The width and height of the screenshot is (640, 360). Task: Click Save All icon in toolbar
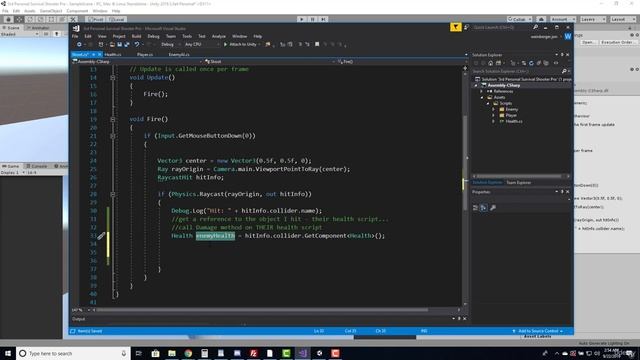pos(127,44)
